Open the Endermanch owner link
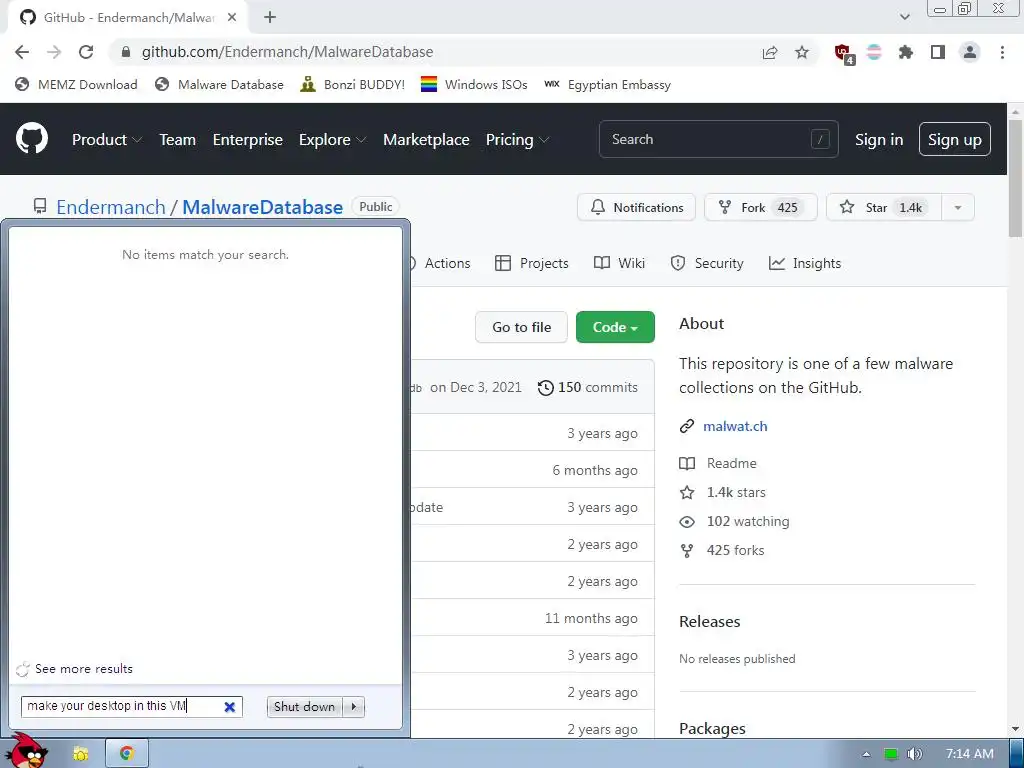The width and height of the screenshot is (1024, 768). pyautogui.click(x=111, y=207)
